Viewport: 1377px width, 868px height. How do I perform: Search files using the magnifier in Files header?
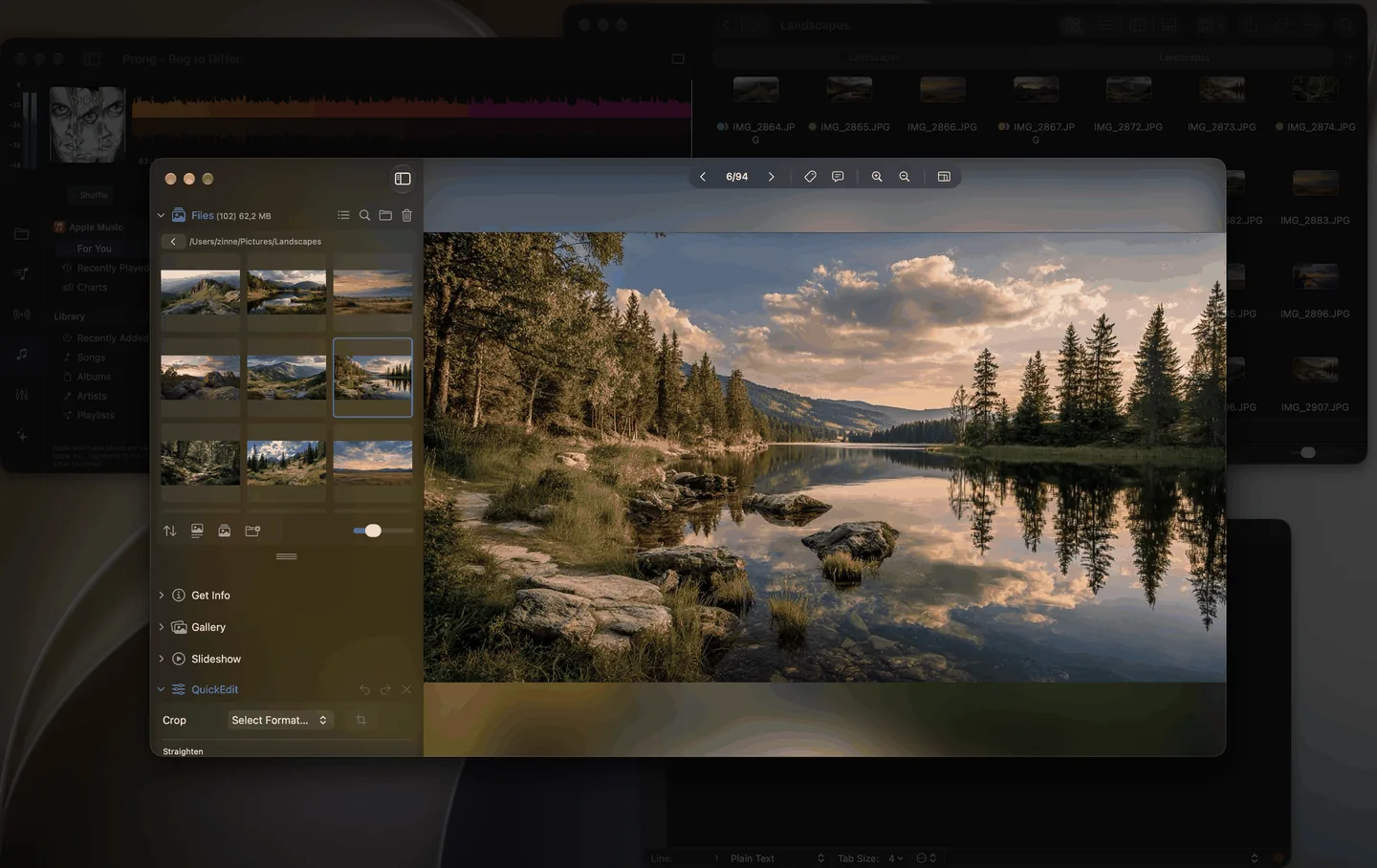coord(364,216)
